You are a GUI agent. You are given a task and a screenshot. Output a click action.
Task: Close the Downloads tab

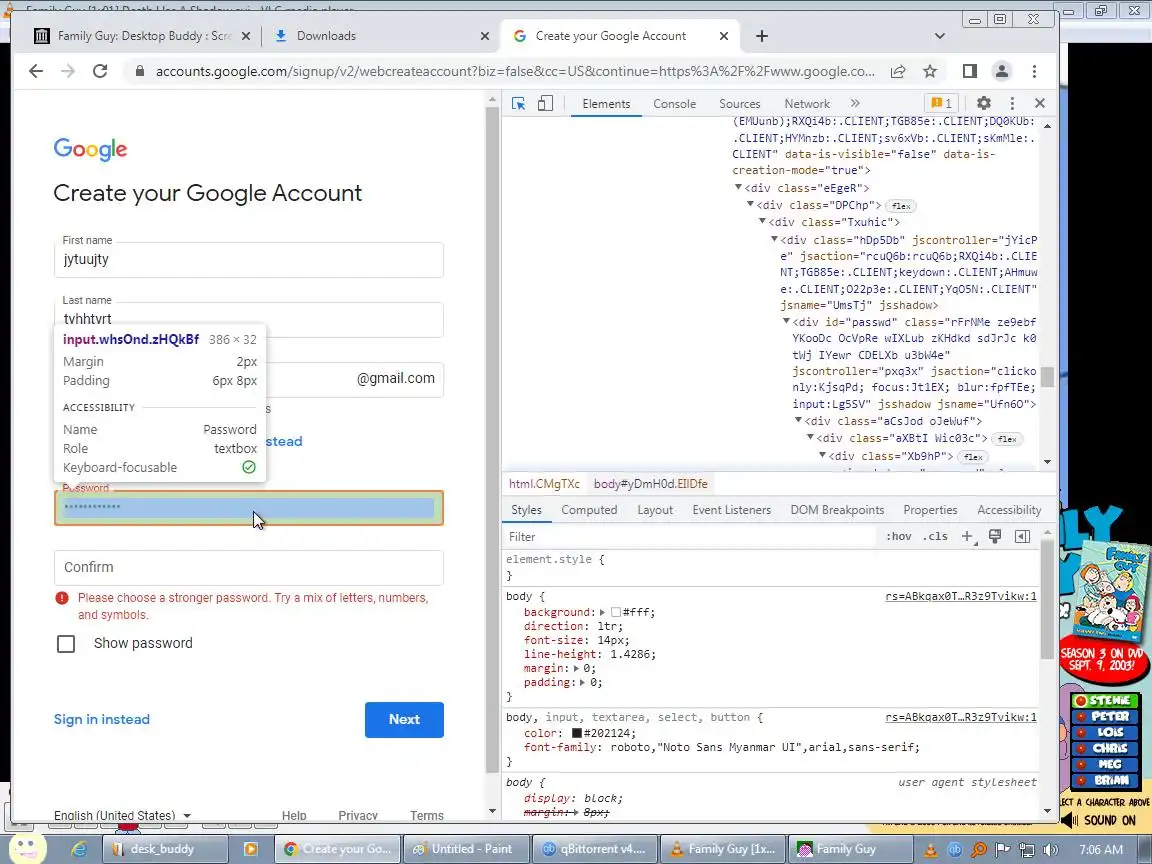tap(485, 36)
